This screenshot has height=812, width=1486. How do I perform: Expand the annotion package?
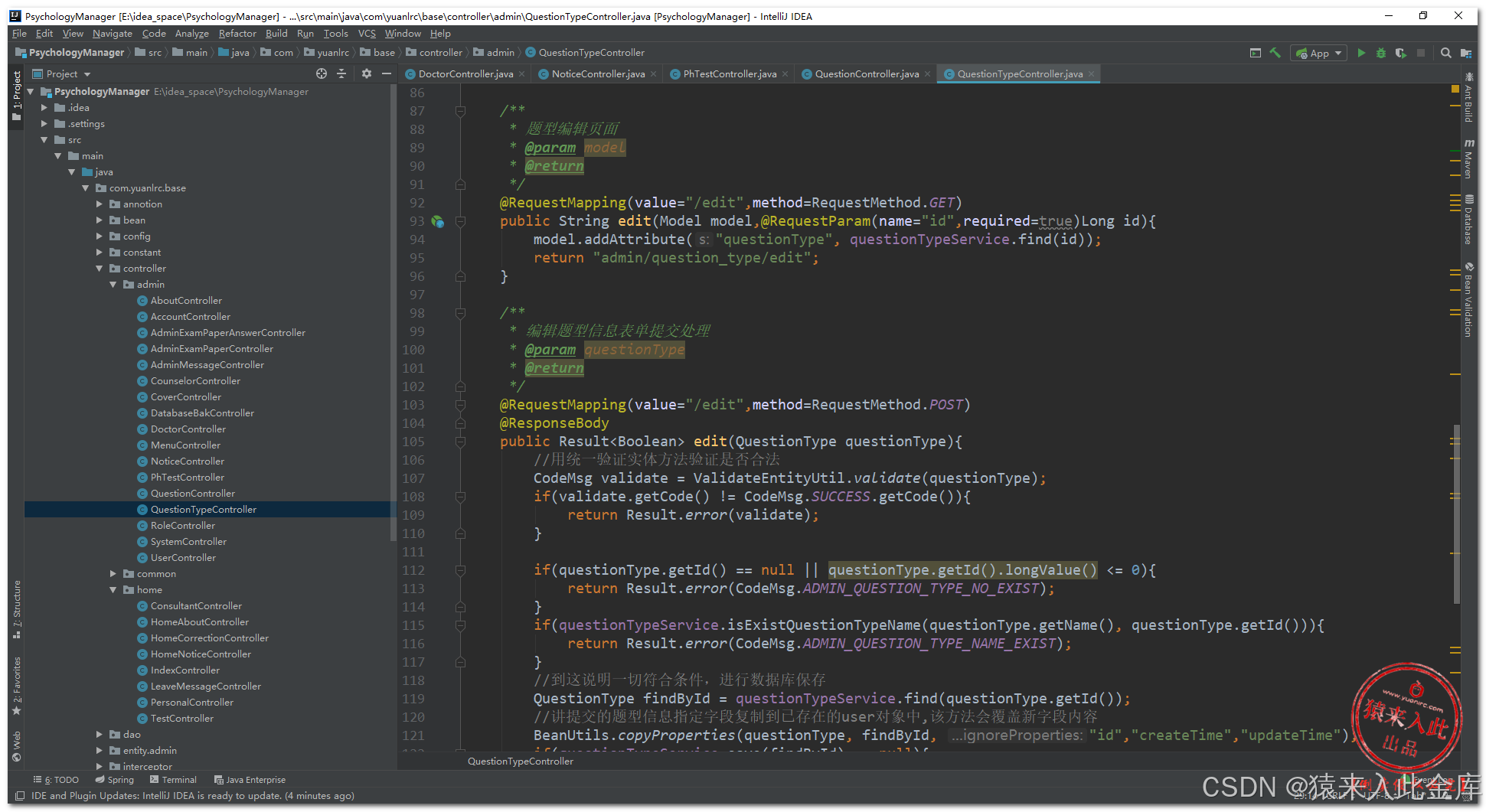pyautogui.click(x=100, y=204)
